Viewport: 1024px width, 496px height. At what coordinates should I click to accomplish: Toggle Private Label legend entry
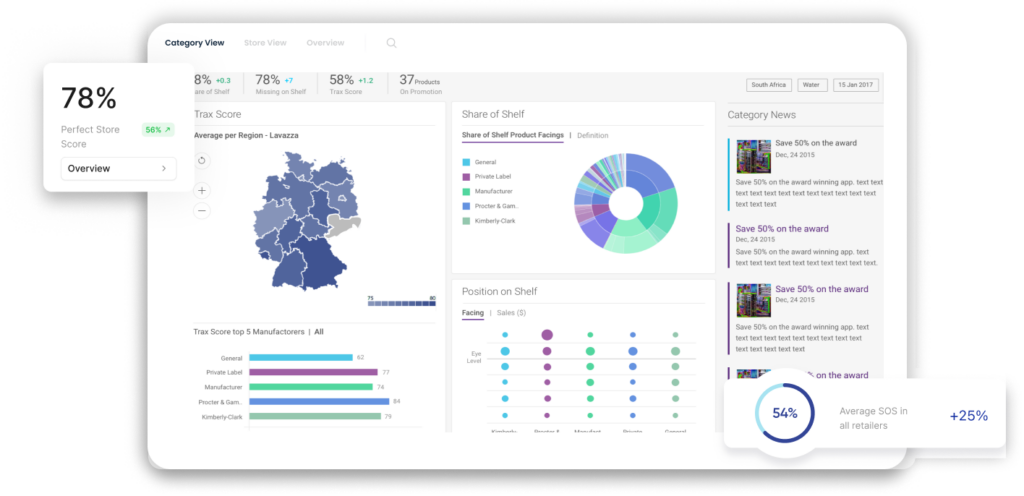(493, 176)
